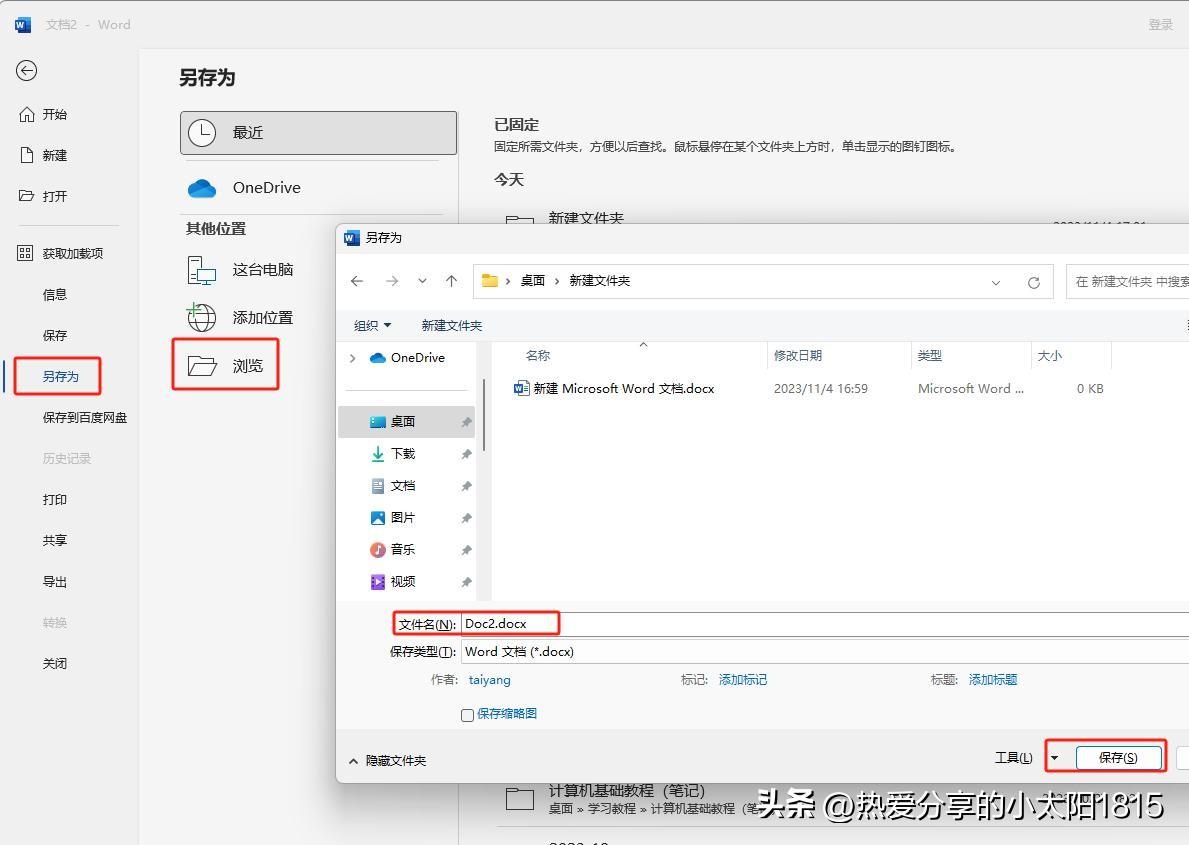This screenshot has height=845, width=1189.
Task: Click 关闭 in the backstage sidebar
Action: (x=55, y=663)
